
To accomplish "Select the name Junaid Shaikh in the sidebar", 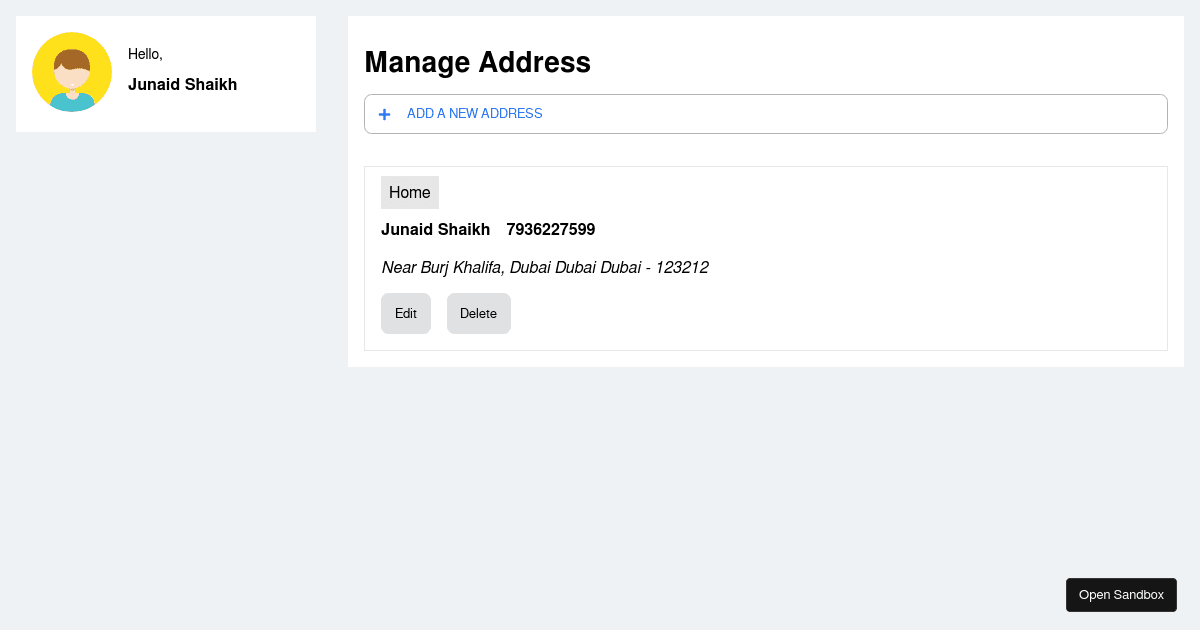I will click(x=183, y=84).
